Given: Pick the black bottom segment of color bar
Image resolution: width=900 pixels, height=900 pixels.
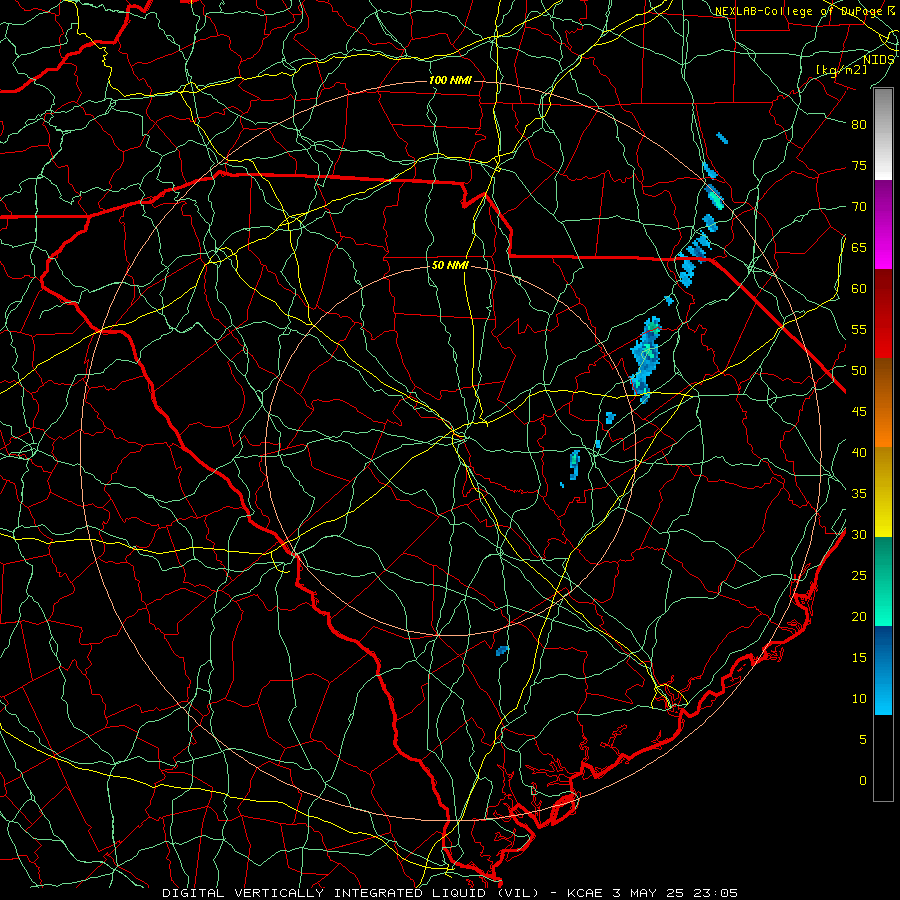Looking at the screenshot, I should (x=883, y=758).
